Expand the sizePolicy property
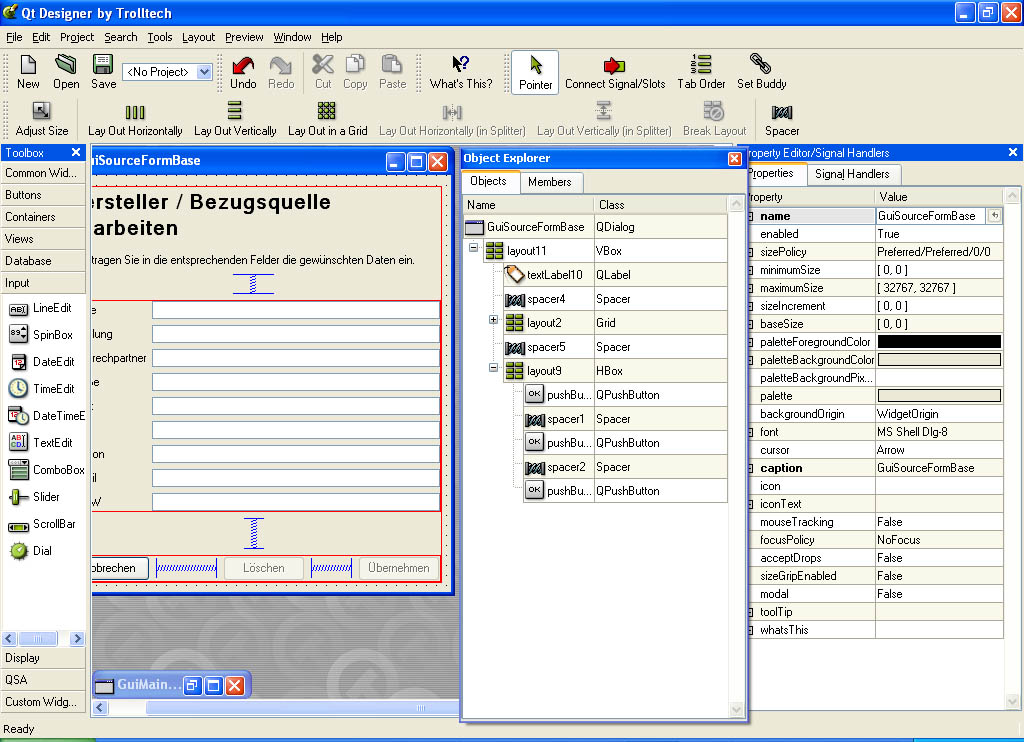The height and width of the screenshot is (742, 1024). 750,252
